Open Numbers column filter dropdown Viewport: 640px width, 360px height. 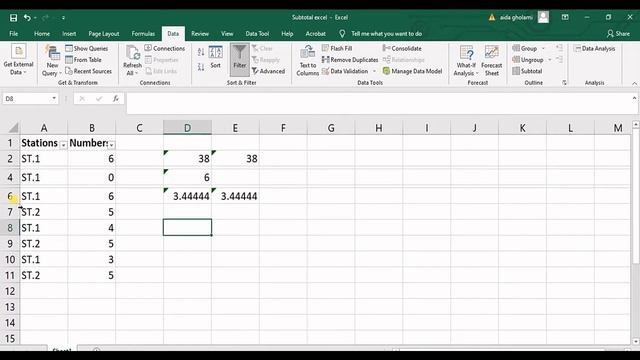[111, 145]
